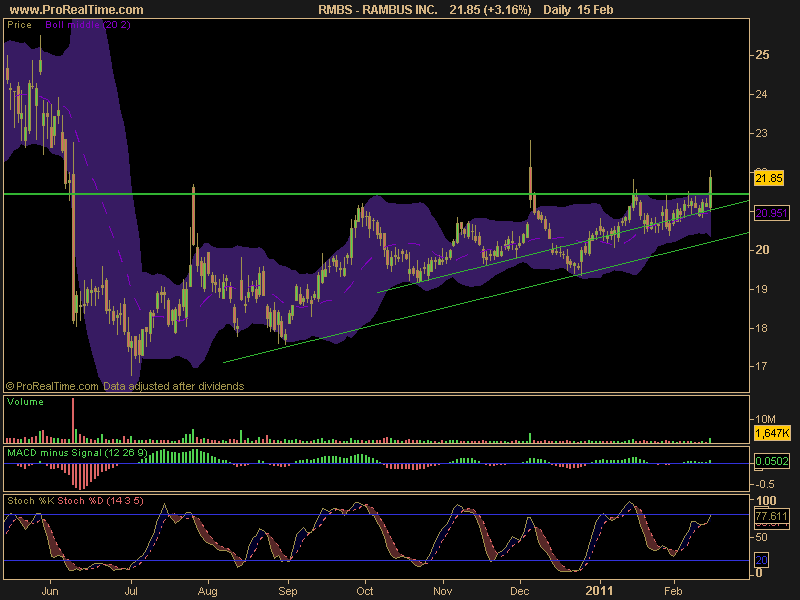Click the Stoch %D (14 3 5) label
The image size is (800, 600).
[x=101, y=501]
